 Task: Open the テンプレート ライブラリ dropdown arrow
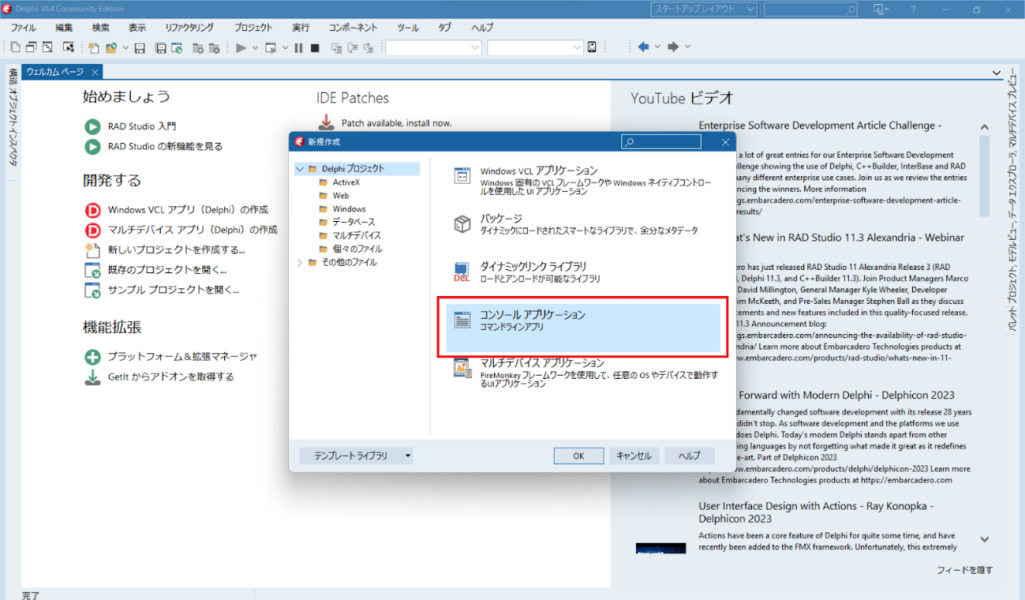[x=408, y=456]
